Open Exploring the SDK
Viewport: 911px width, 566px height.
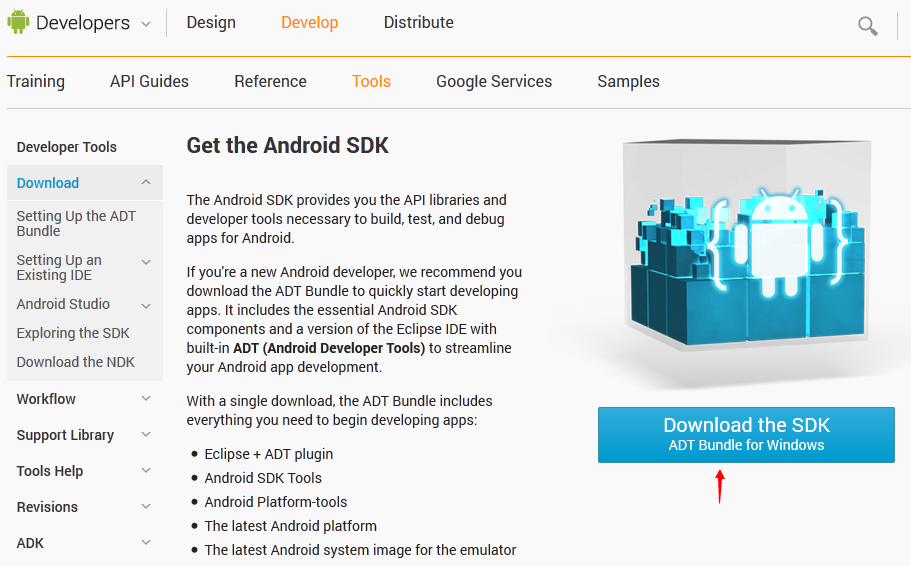(73, 333)
